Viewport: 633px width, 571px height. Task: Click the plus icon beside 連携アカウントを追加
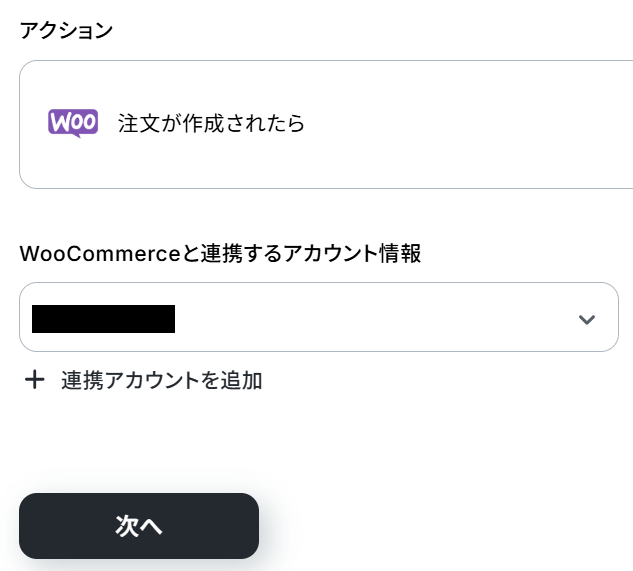click(x=35, y=380)
